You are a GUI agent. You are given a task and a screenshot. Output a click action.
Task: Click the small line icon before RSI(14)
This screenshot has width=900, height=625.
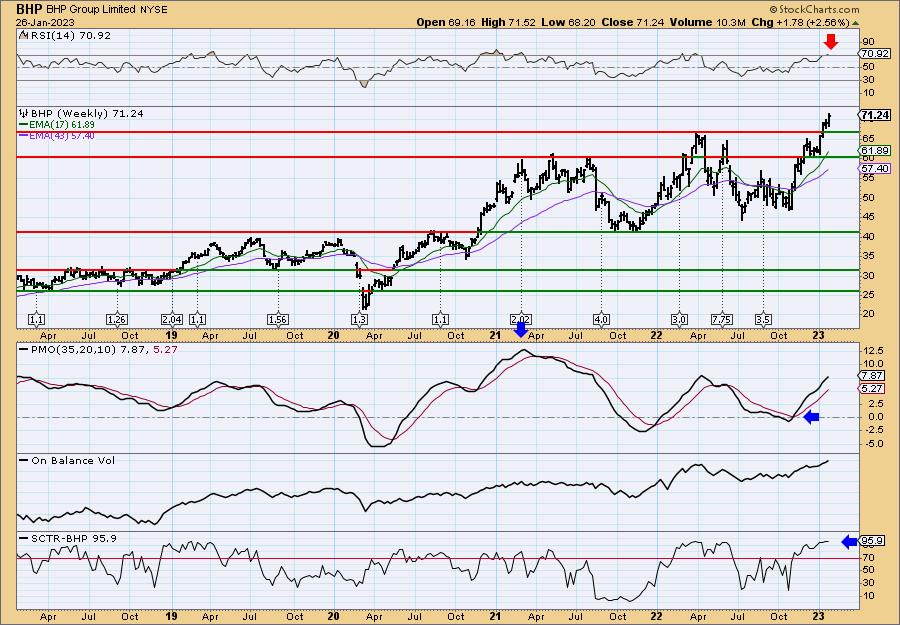pos(23,35)
